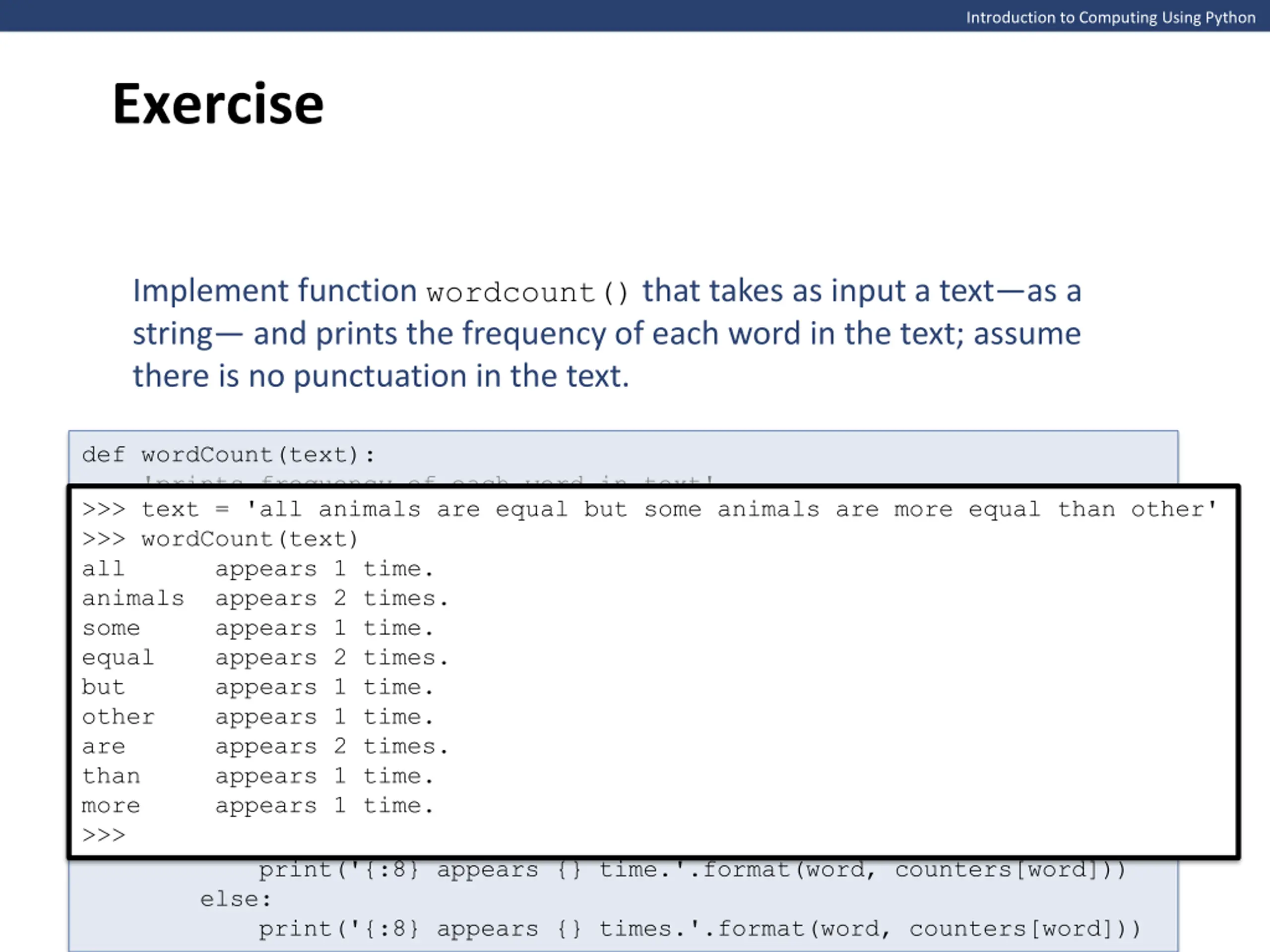Click output line 'equal appears 2 times.'

[265, 657]
